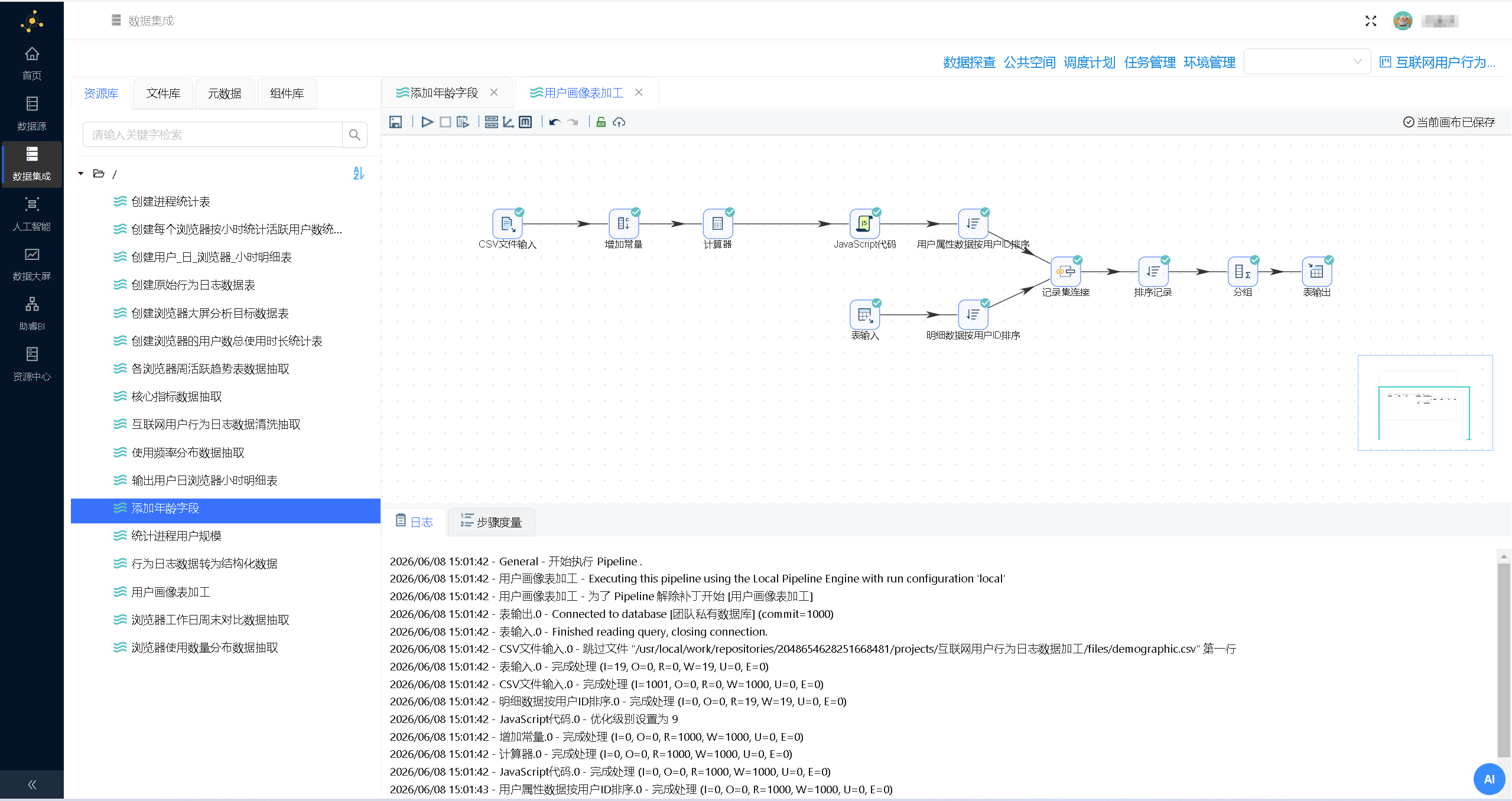The height and width of the screenshot is (801, 1512).
Task: Open 创建进程统计表 in the tree
Action: pos(171,201)
